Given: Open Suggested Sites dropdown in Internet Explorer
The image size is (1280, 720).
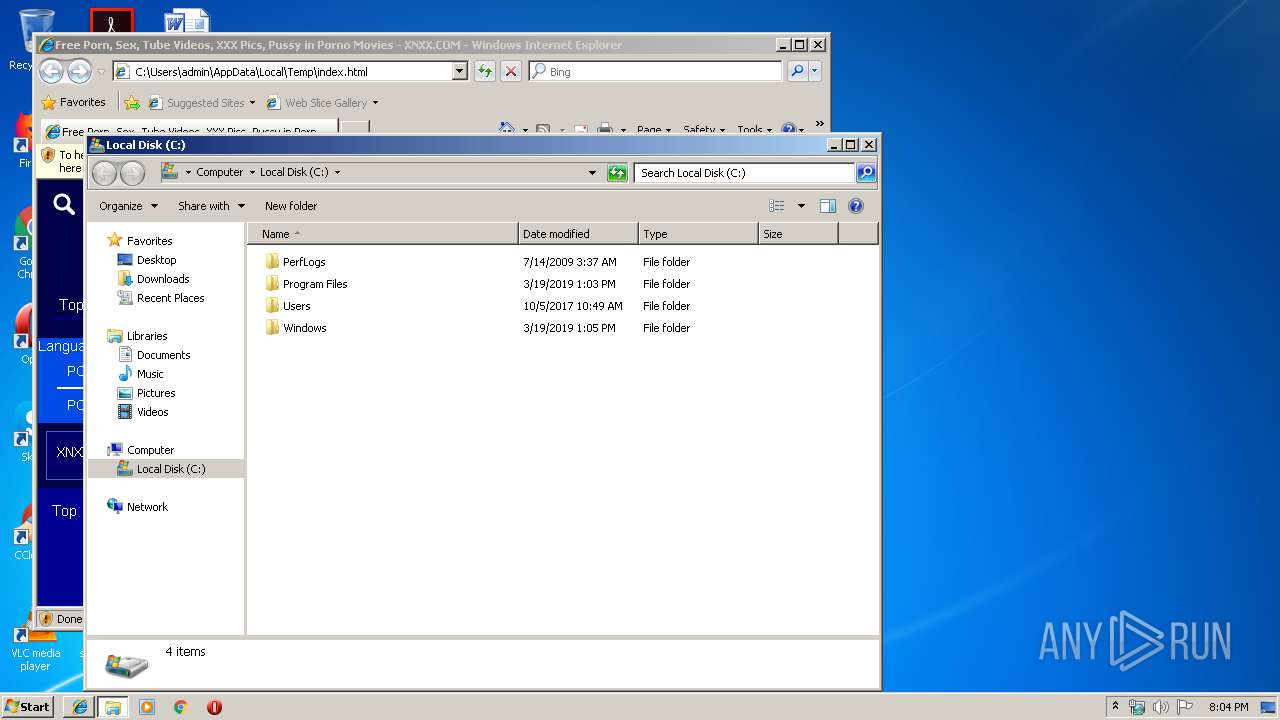Looking at the screenshot, I should point(252,103).
